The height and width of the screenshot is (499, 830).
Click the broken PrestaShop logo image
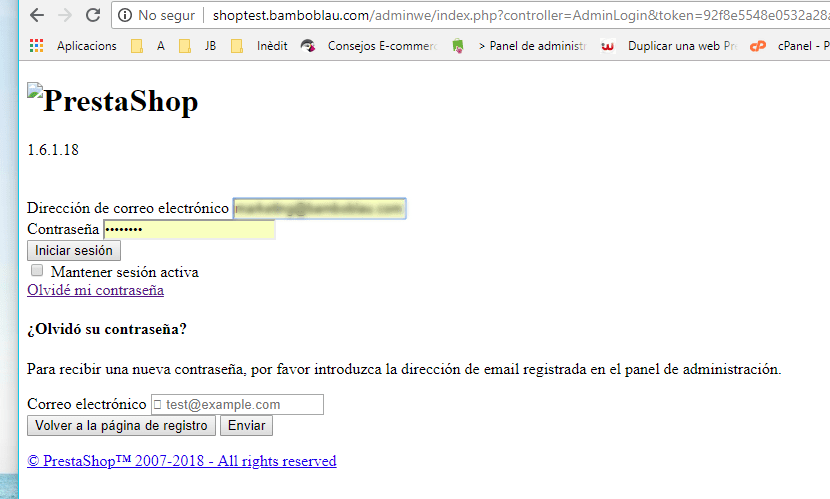point(35,90)
